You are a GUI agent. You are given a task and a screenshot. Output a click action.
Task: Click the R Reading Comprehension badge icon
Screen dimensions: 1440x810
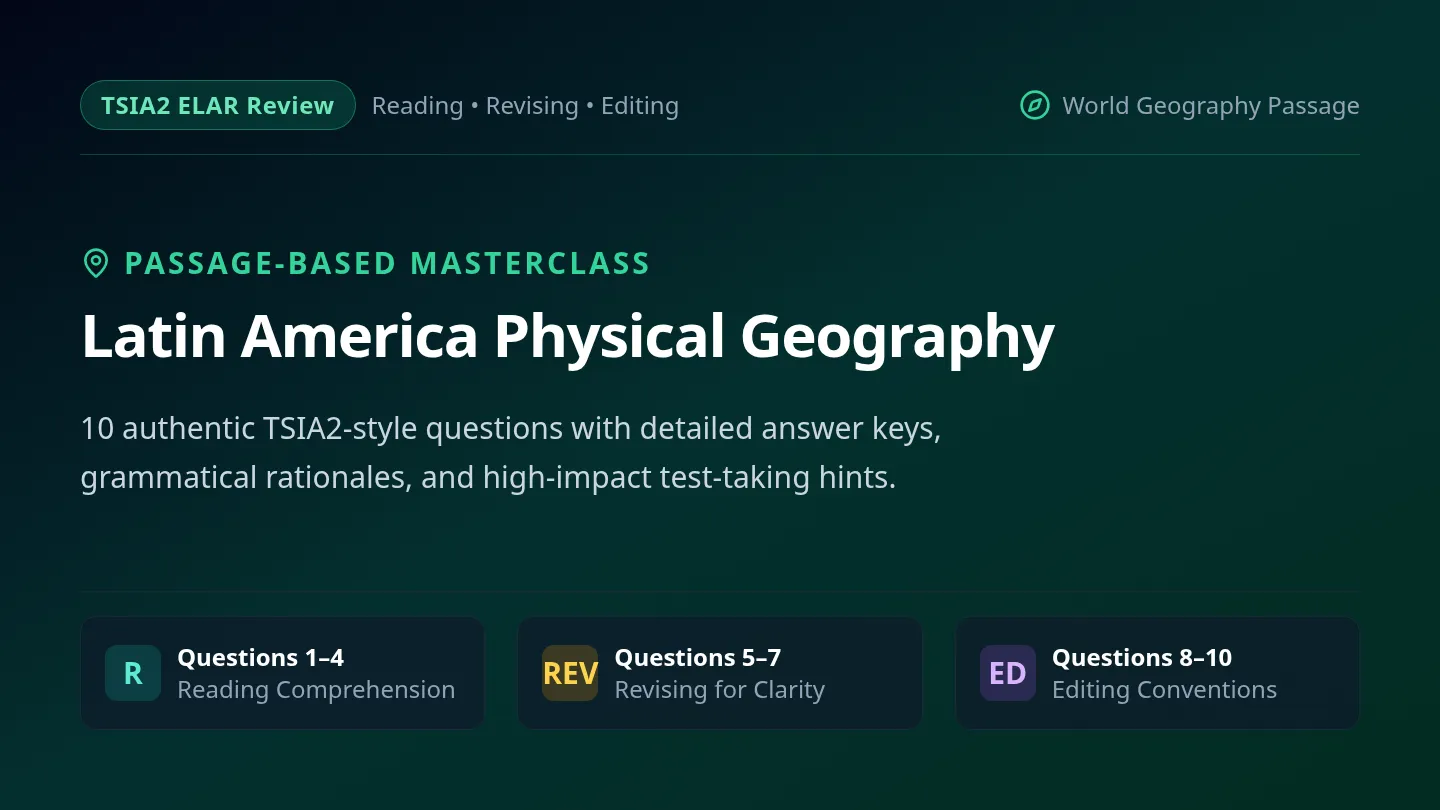point(133,673)
